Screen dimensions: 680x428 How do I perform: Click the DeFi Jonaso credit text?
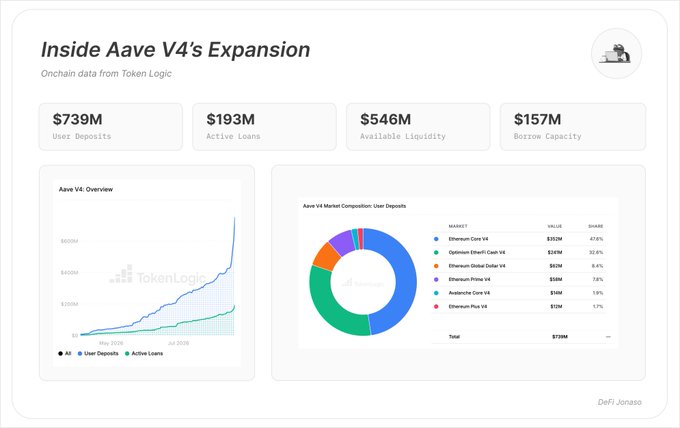click(620, 402)
